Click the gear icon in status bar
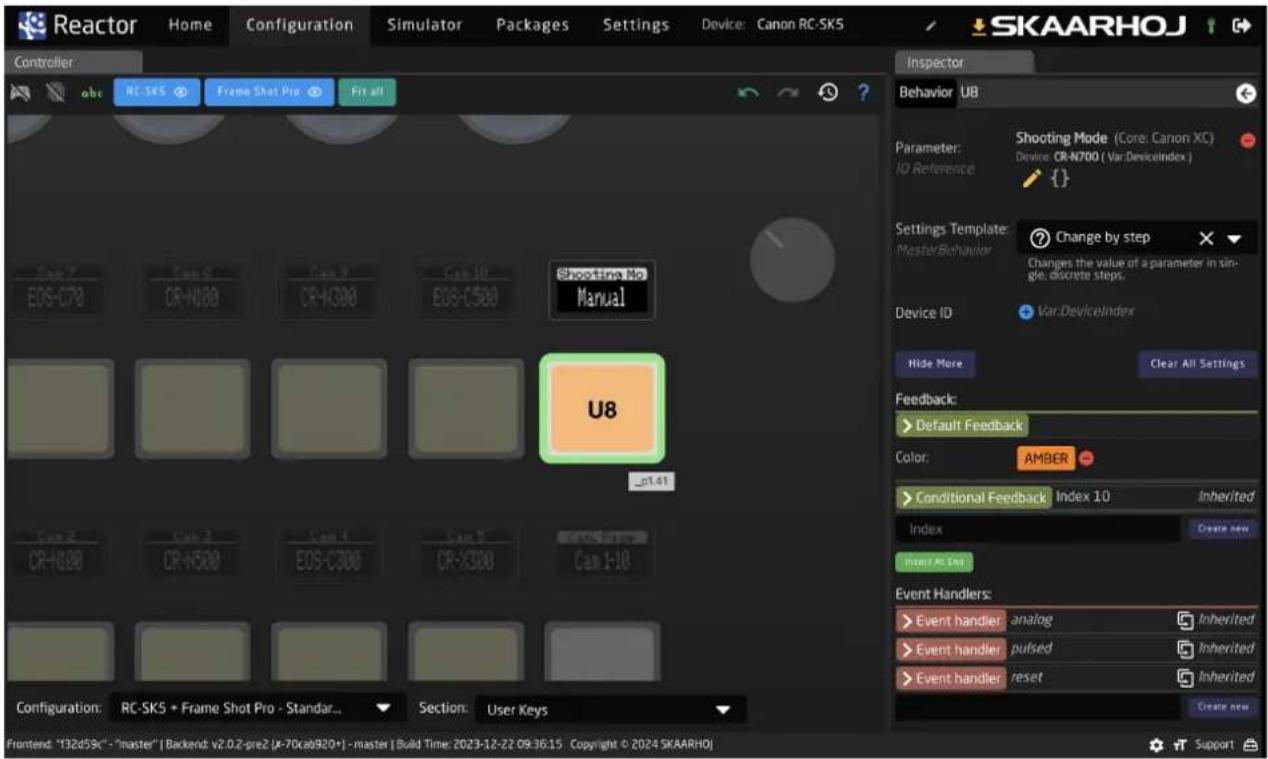This screenshot has height=759, width=1268. click(x=1156, y=745)
